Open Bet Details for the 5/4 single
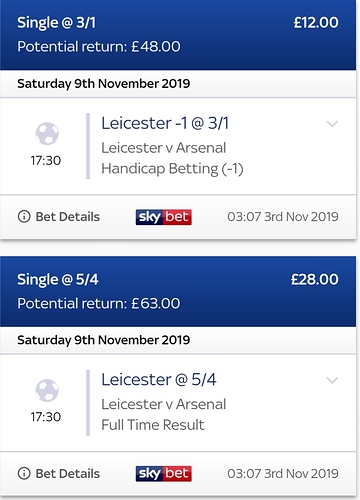The height and width of the screenshot is (500, 360). (59, 473)
